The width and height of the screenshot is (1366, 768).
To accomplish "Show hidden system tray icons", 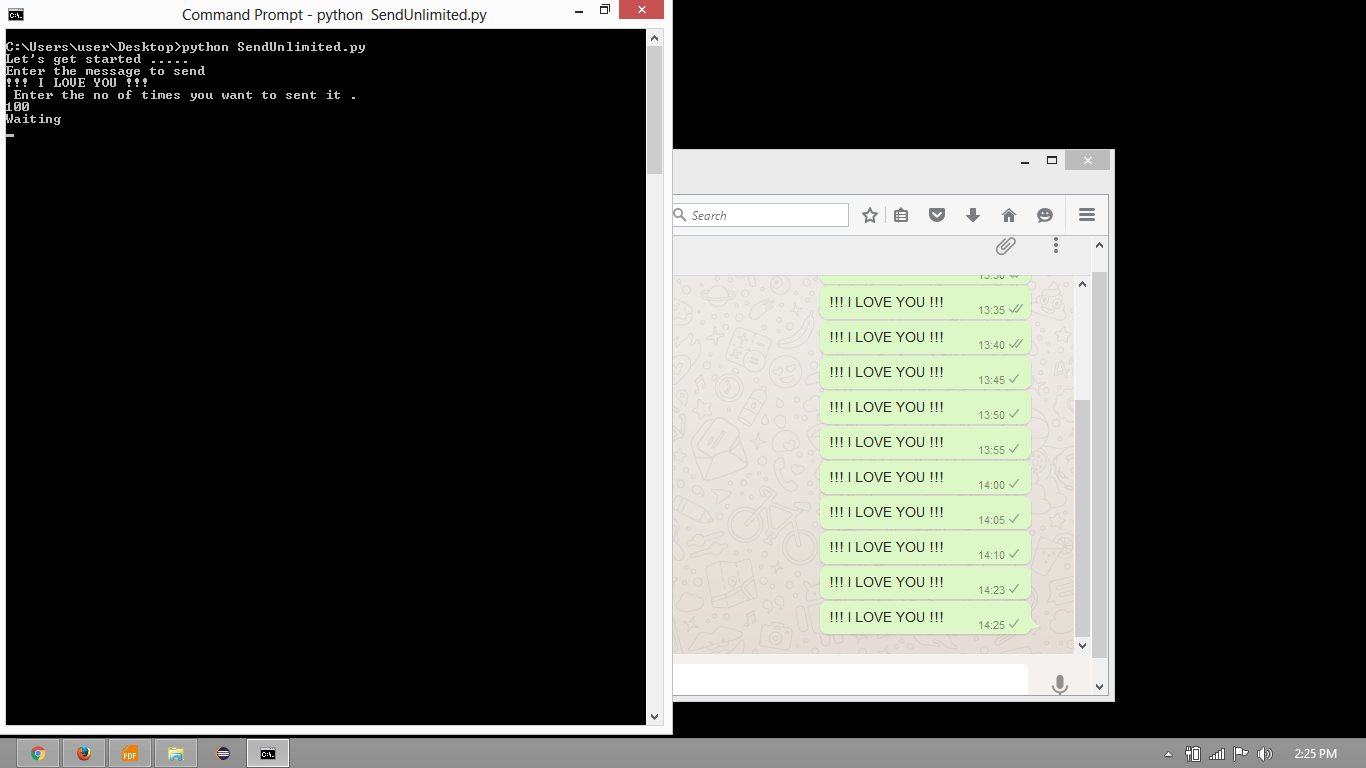I will [1168, 754].
